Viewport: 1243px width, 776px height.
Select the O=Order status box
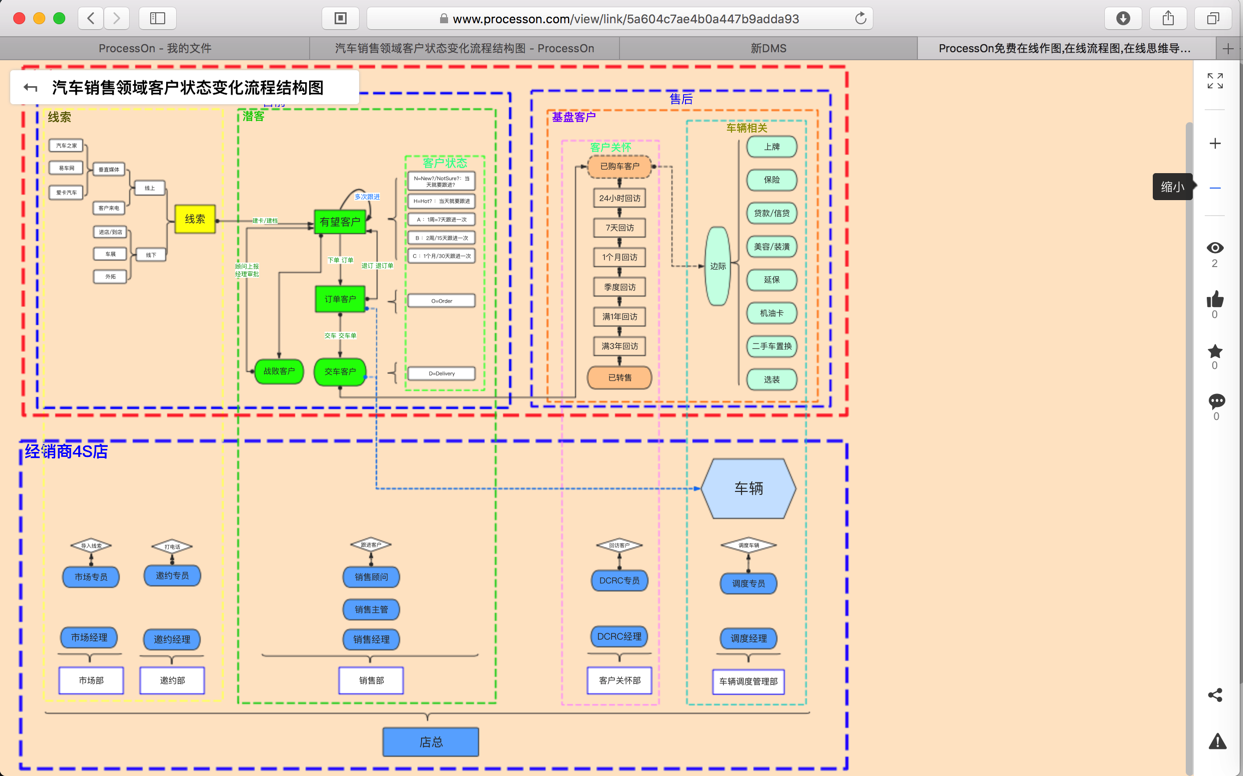click(441, 301)
